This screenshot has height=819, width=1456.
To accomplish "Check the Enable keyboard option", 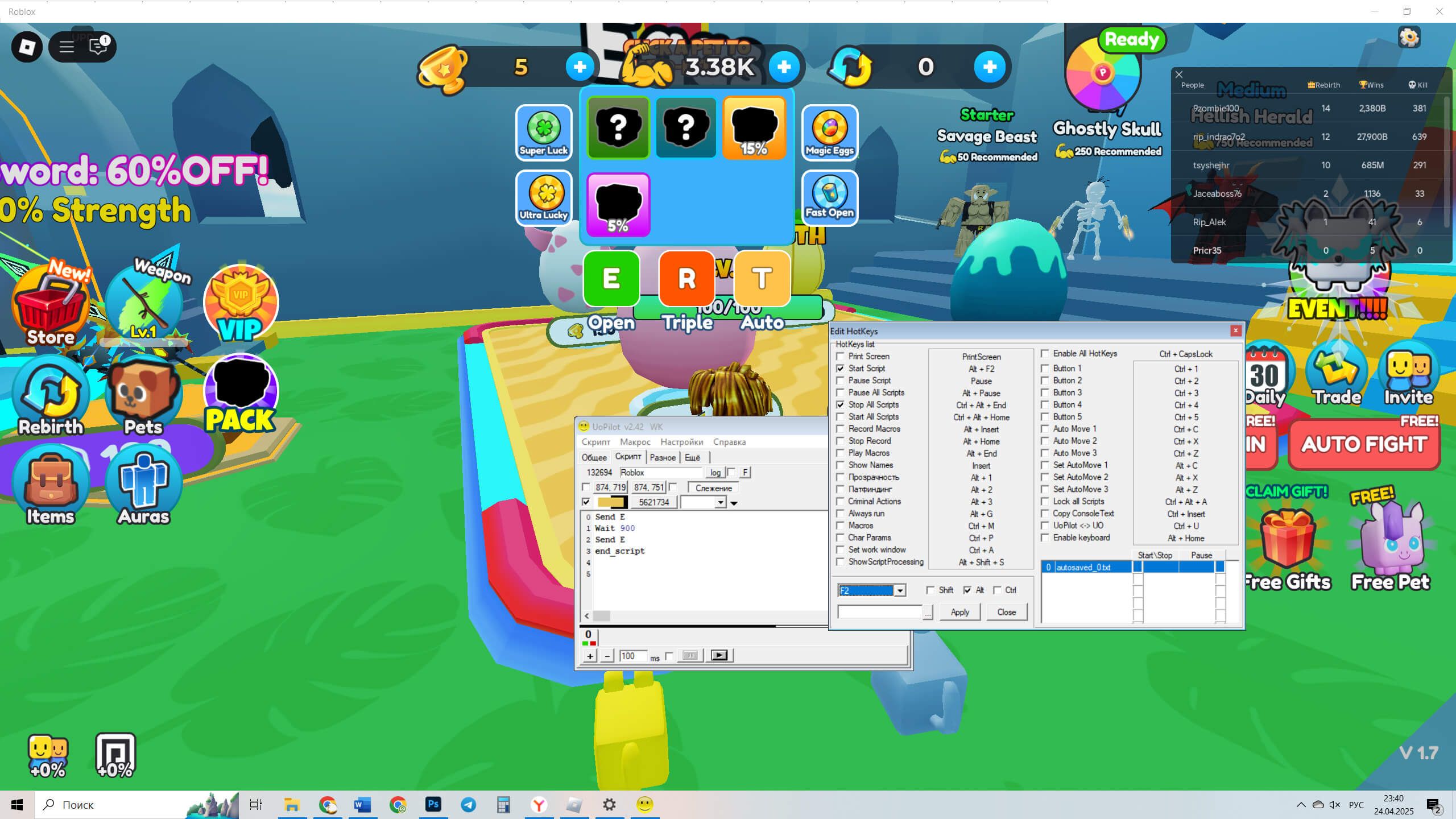I will pos(1045,537).
